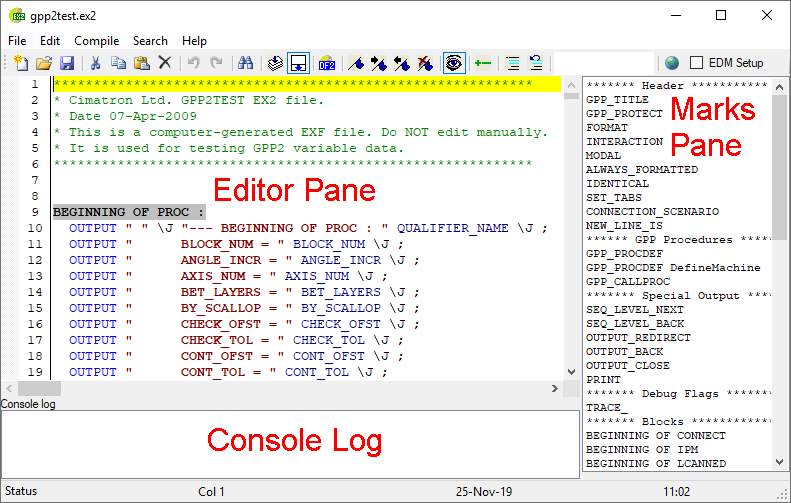Save the file with the floppy icon
This screenshot has width=791, height=503.
67,63
